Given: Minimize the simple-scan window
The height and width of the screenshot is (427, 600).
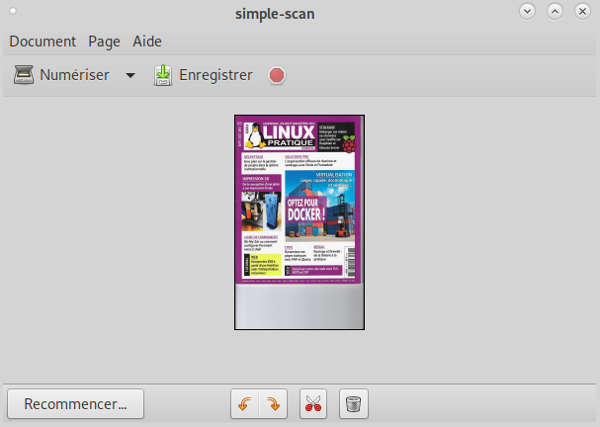Looking at the screenshot, I should pos(527,11).
